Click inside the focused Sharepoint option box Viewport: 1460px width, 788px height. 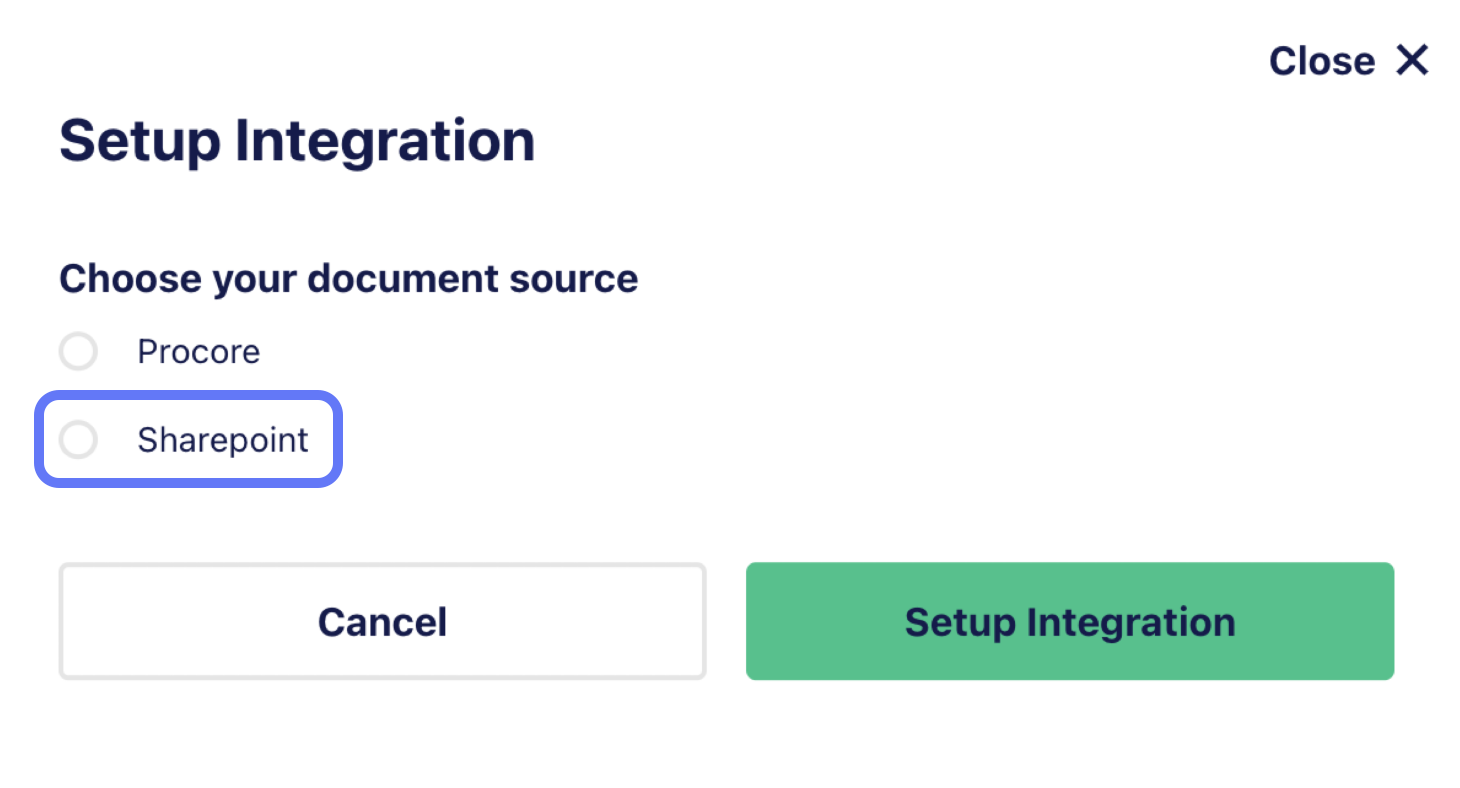(190, 440)
